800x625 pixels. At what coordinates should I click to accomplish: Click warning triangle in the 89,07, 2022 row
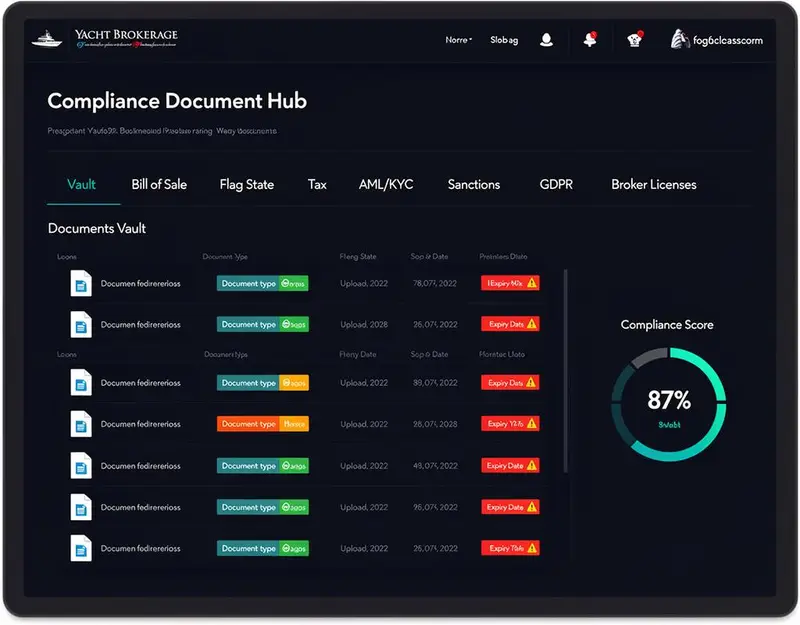click(x=531, y=382)
